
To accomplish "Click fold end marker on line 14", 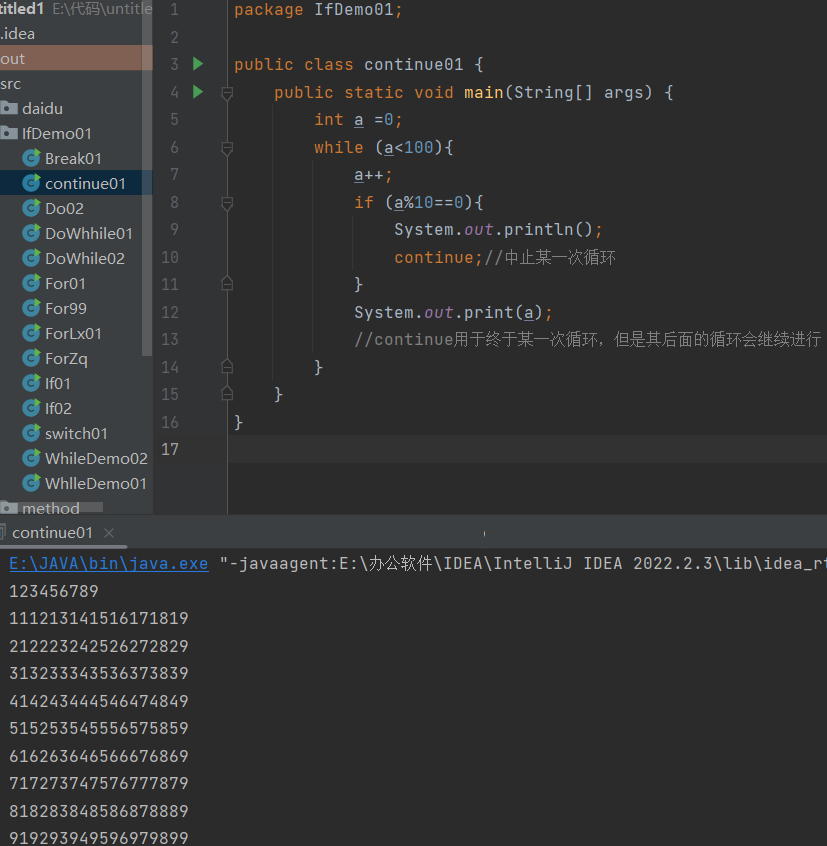I will click(227, 366).
